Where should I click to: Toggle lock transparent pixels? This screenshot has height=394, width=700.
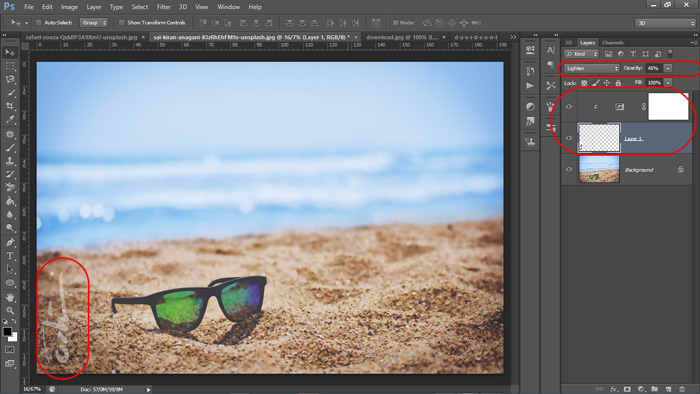point(584,83)
